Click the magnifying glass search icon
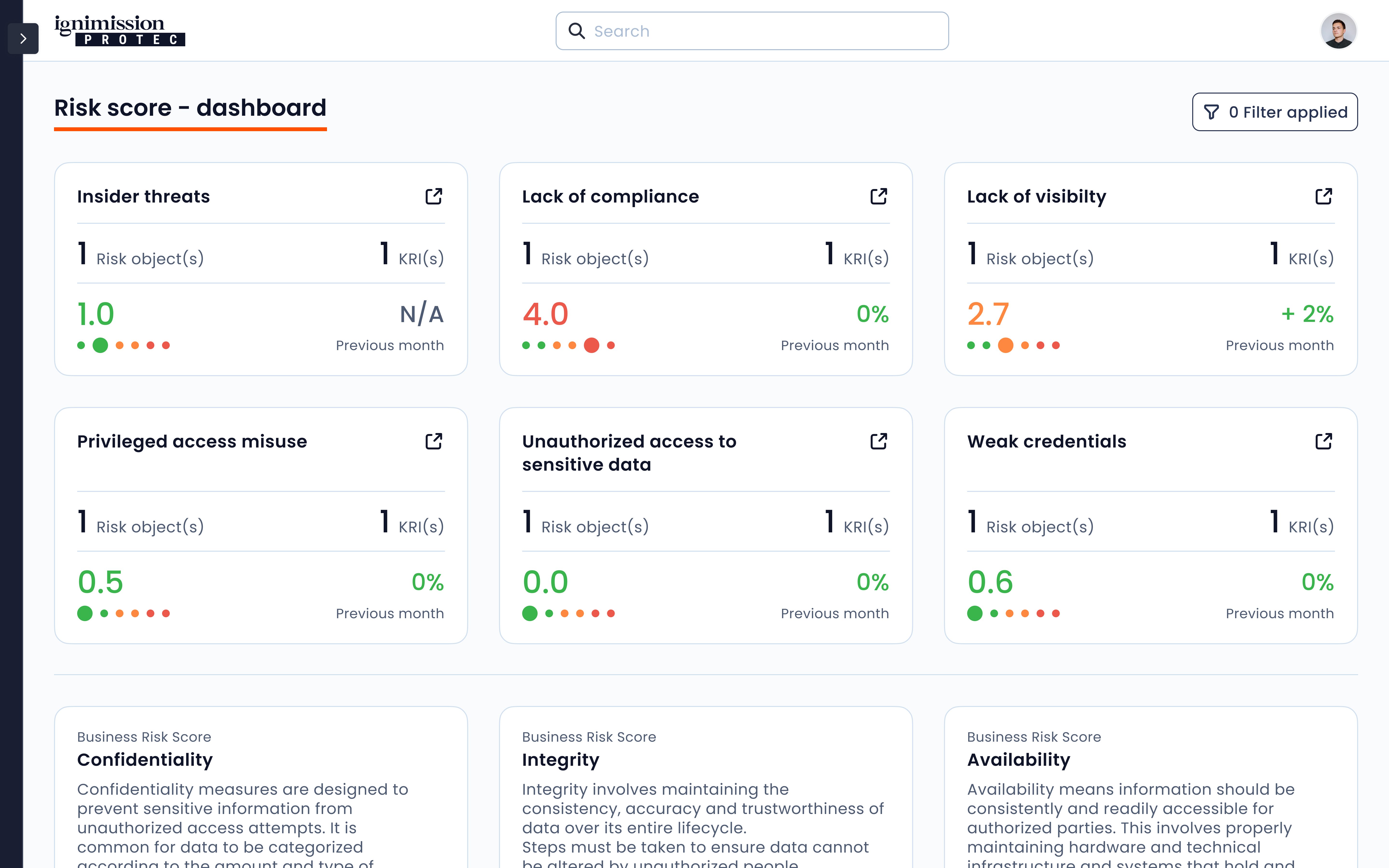 (576, 31)
